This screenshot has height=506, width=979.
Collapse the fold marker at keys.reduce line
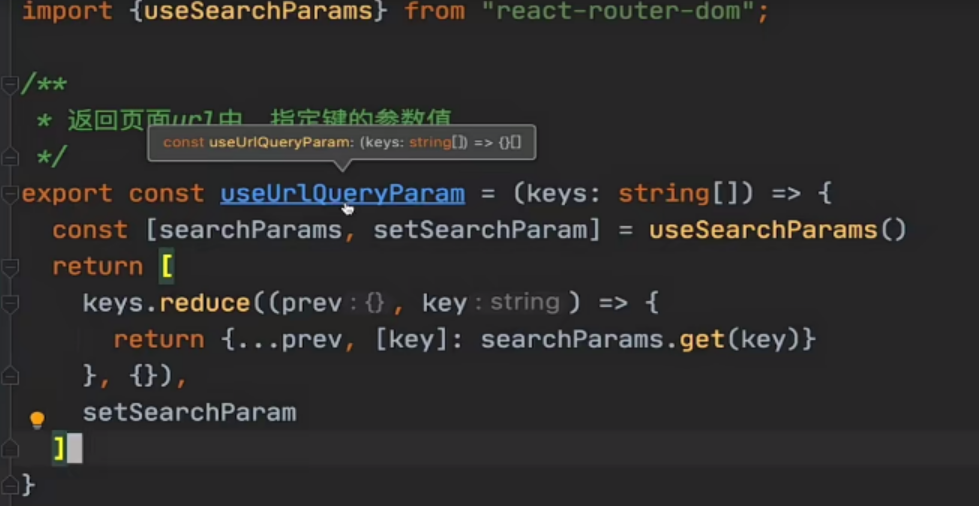9,304
